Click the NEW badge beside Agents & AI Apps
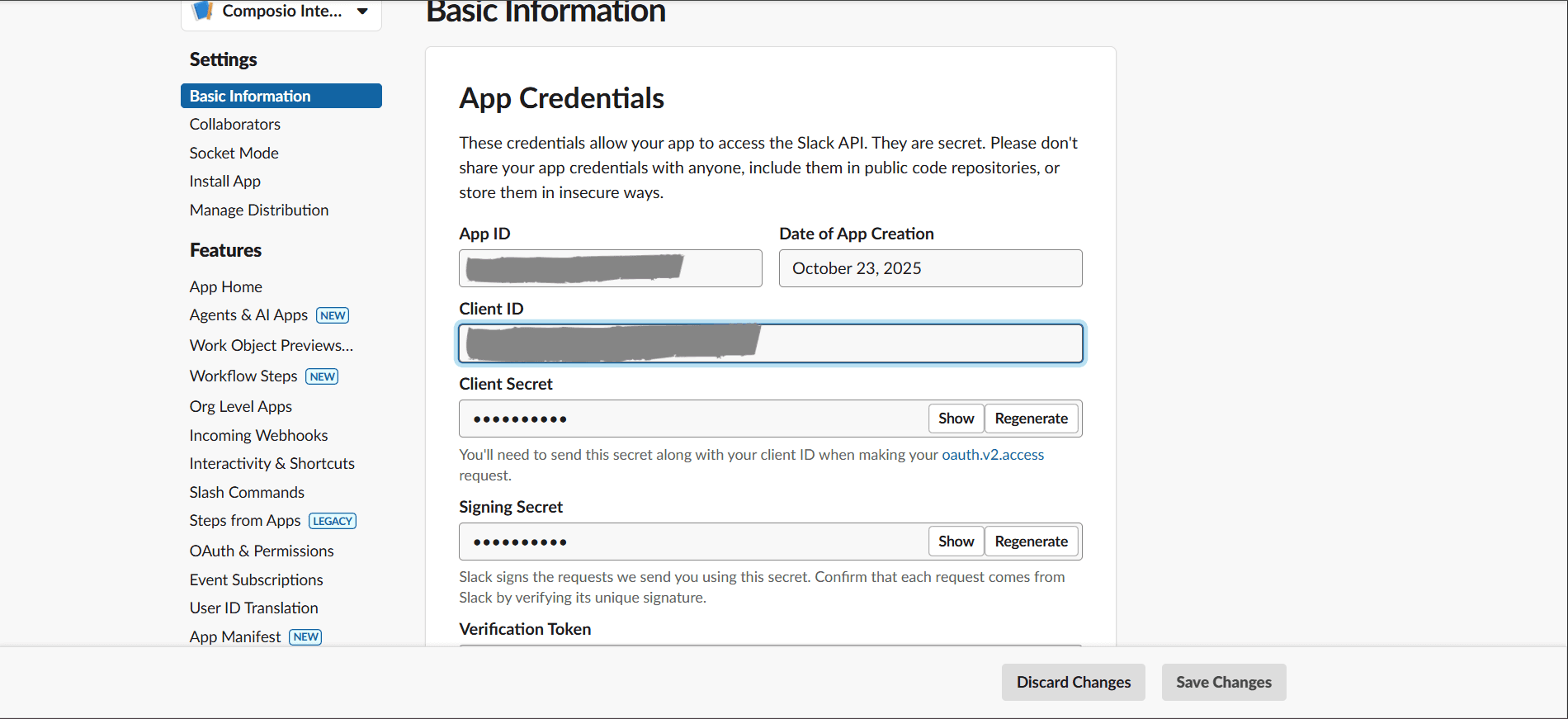Viewport: 1568px width, 719px height. click(x=333, y=315)
